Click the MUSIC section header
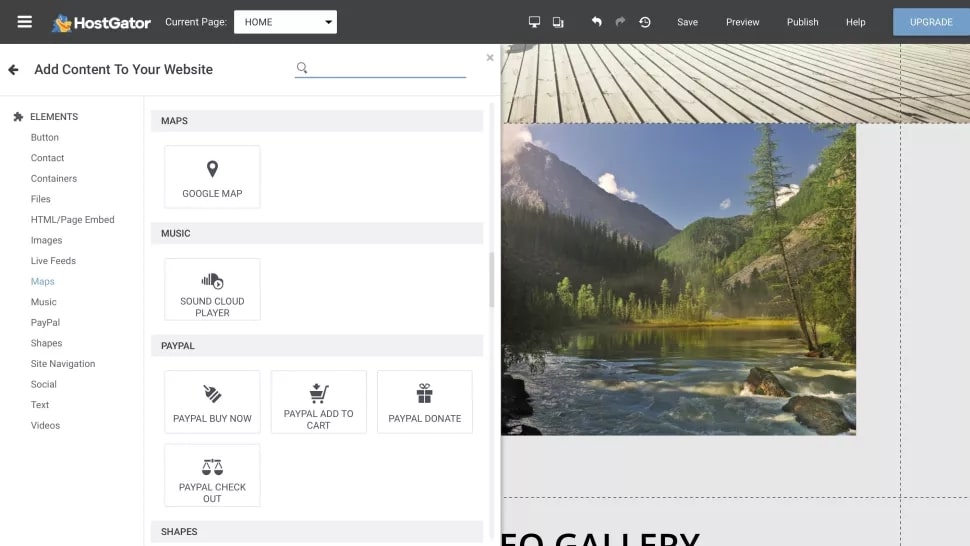 (x=317, y=233)
